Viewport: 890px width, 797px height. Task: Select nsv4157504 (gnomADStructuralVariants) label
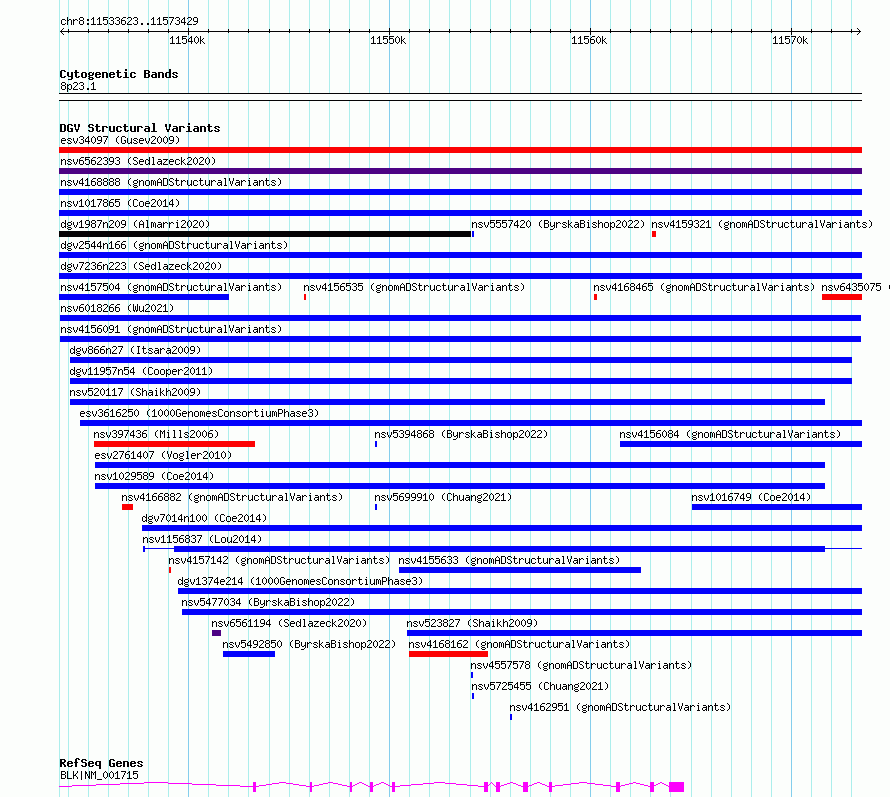(171, 287)
